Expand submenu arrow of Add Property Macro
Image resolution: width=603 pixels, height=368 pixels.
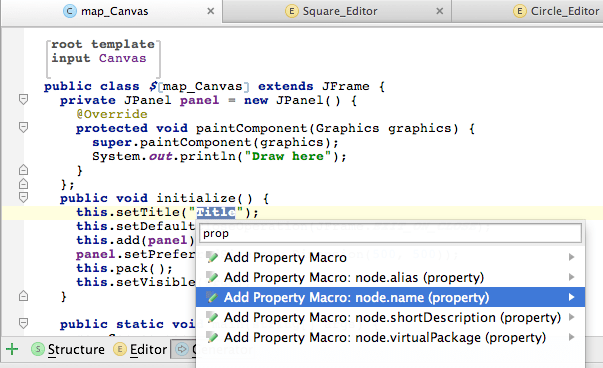(571, 257)
